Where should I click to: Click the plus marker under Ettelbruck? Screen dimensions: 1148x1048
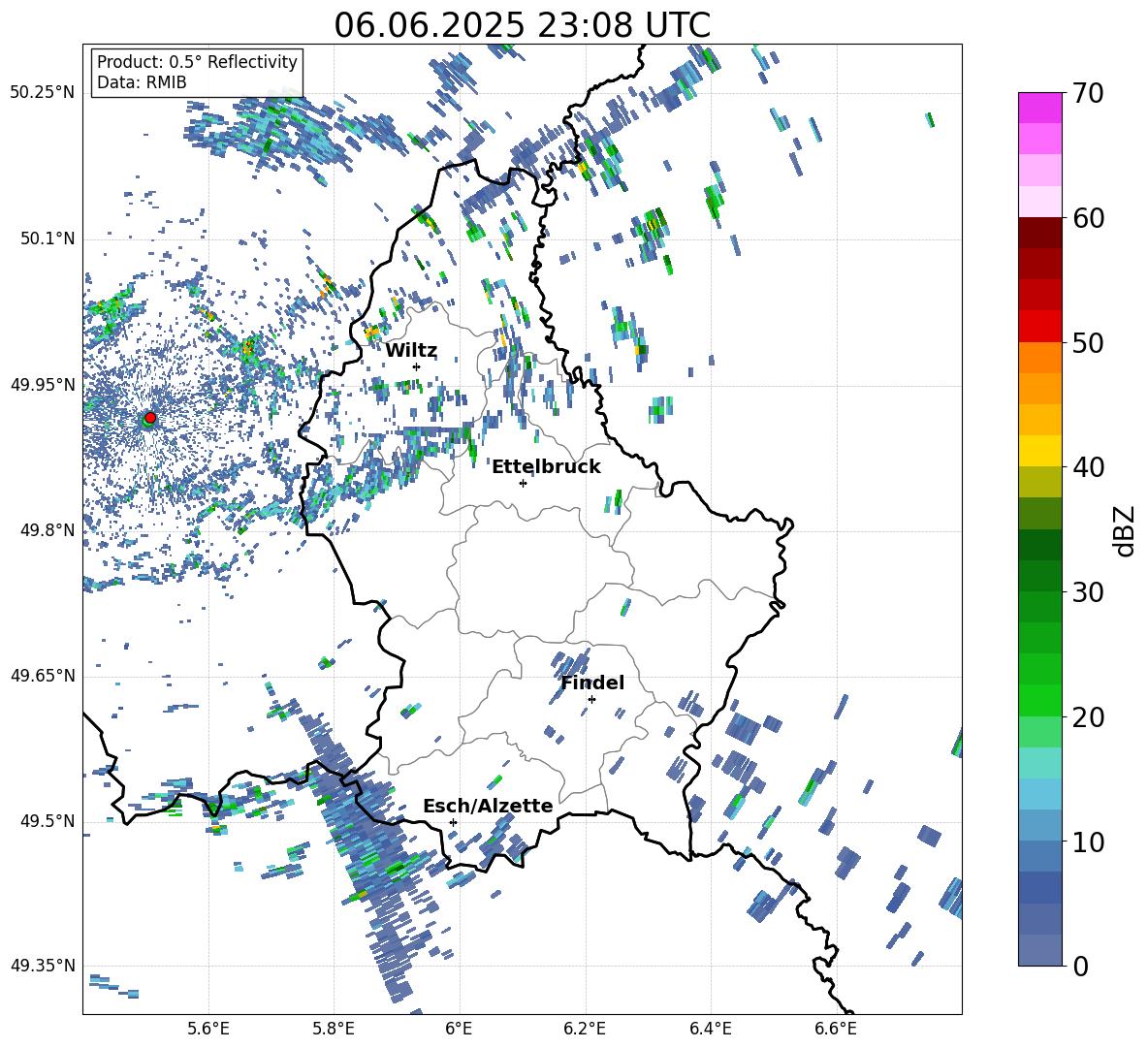coord(523,483)
